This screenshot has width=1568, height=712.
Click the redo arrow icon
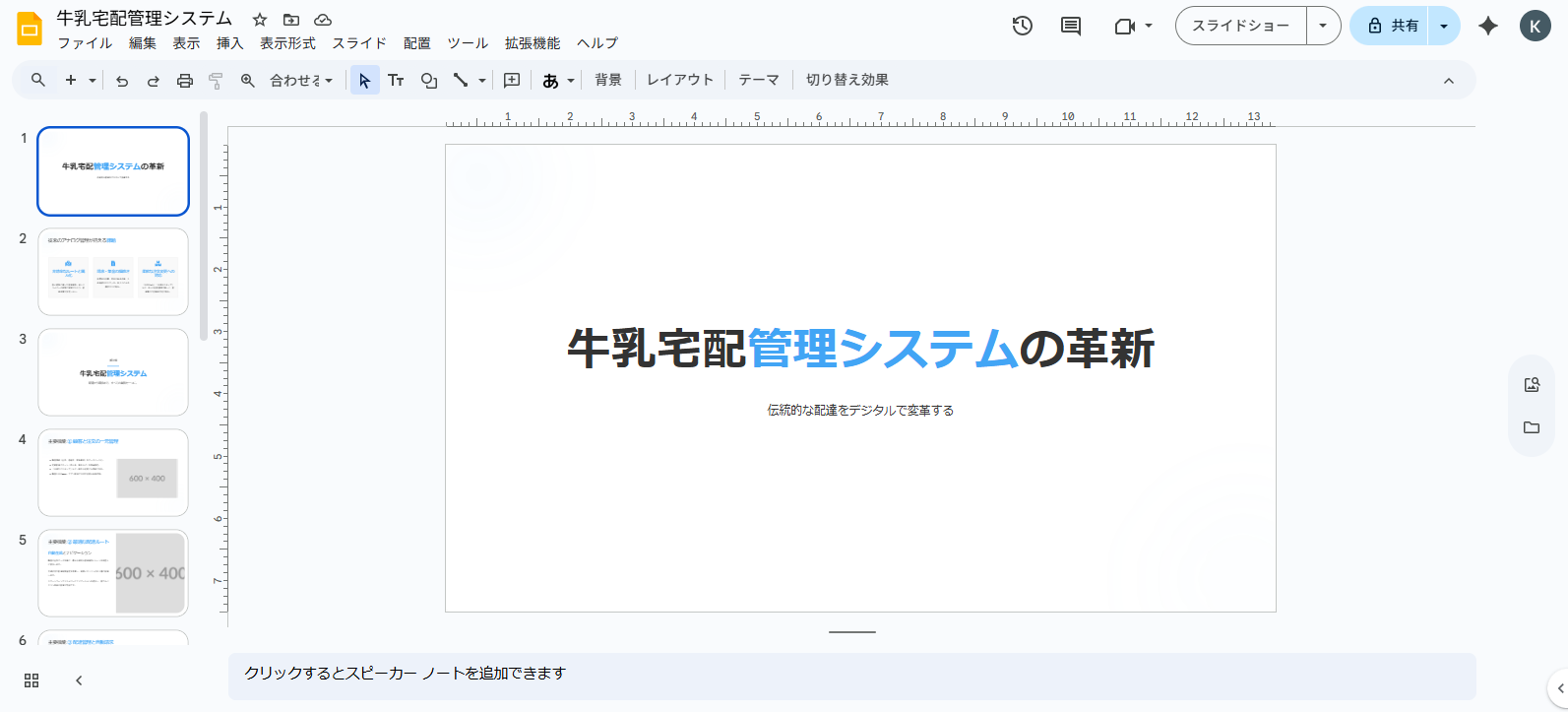154,81
